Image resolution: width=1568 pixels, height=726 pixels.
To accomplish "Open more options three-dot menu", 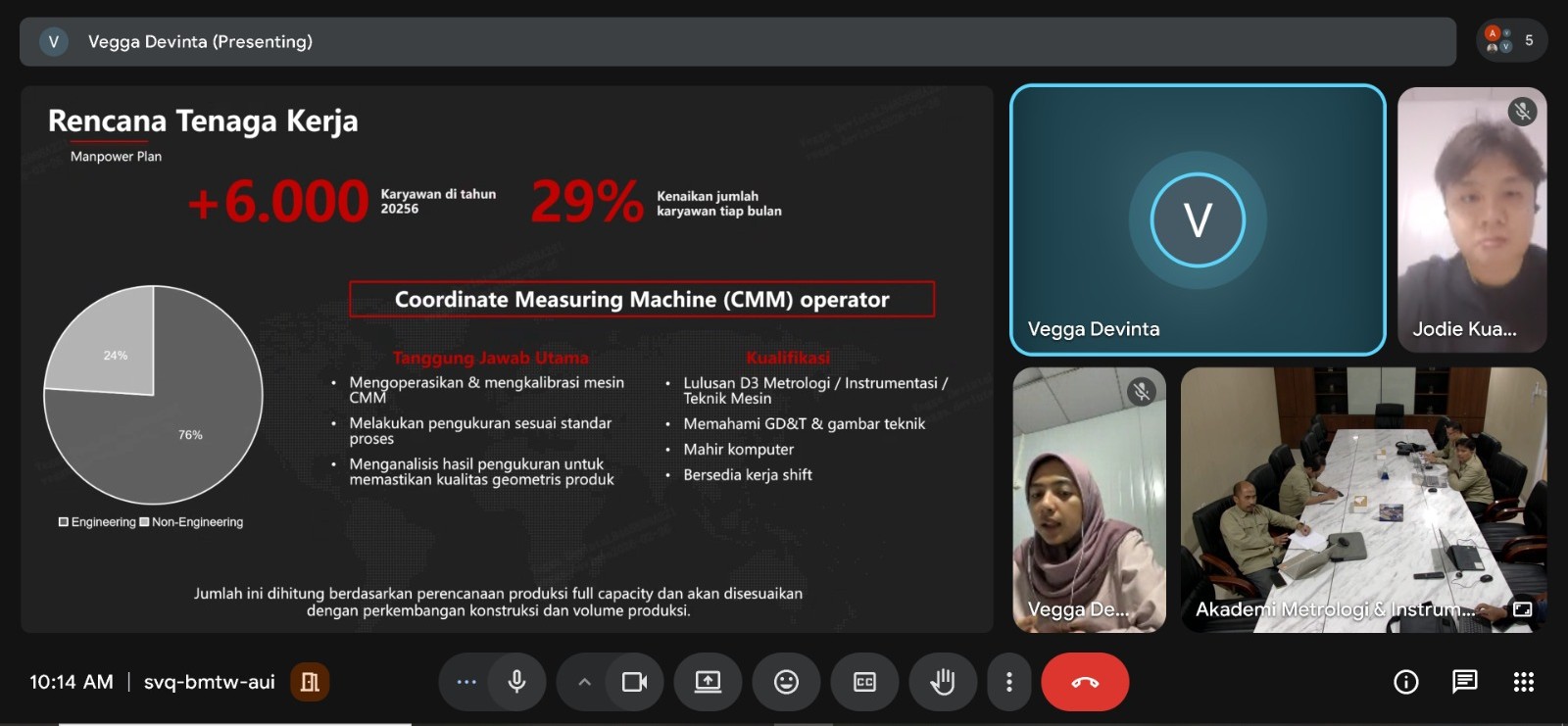I will point(1009,682).
